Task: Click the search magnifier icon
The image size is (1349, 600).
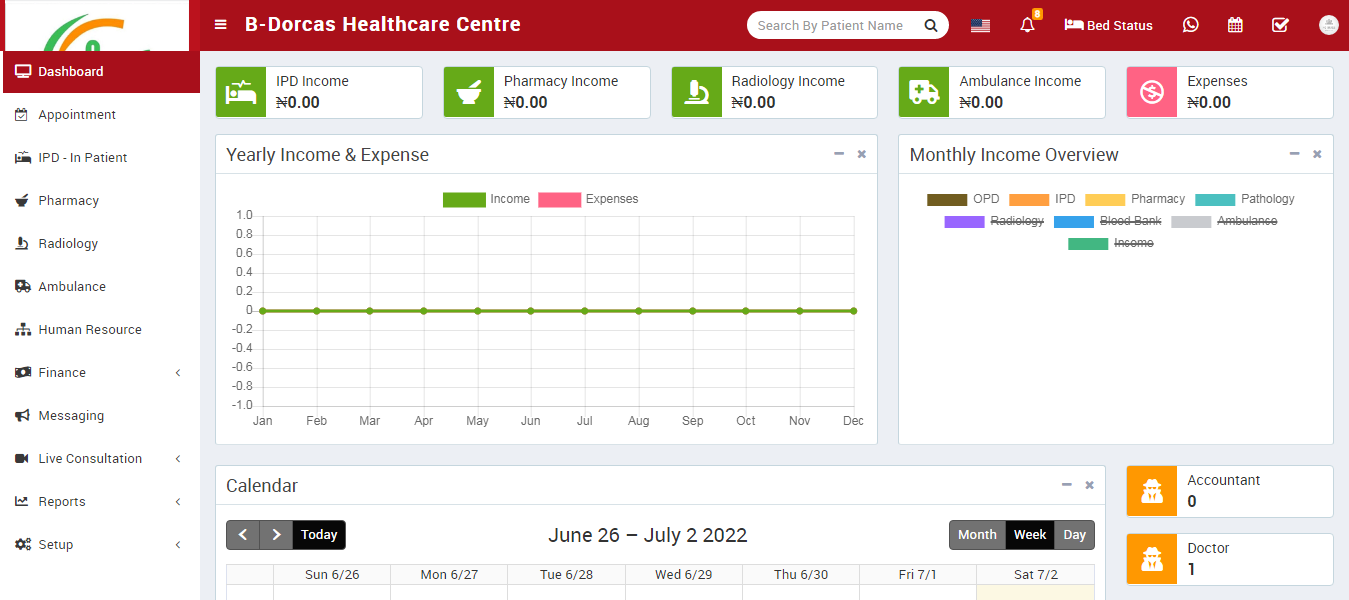Action: tap(931, 26)
